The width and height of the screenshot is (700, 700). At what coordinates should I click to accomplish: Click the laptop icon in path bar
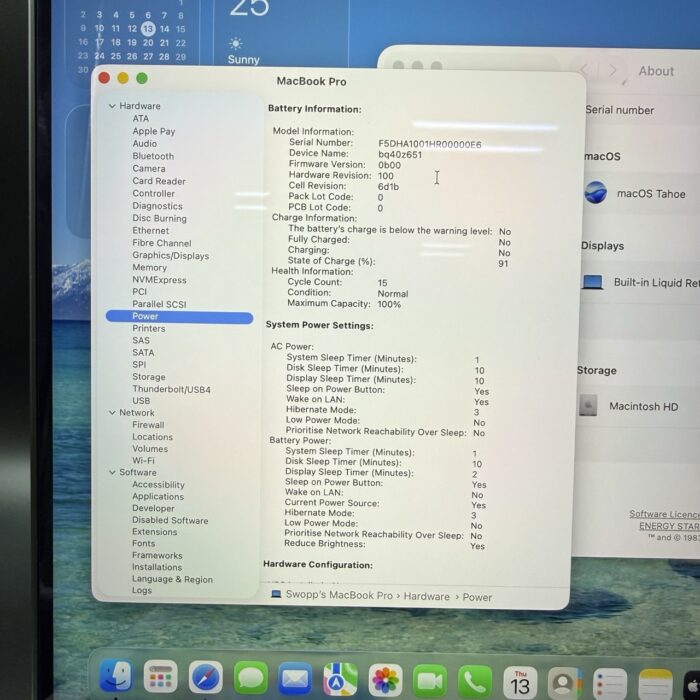(276, 594)
